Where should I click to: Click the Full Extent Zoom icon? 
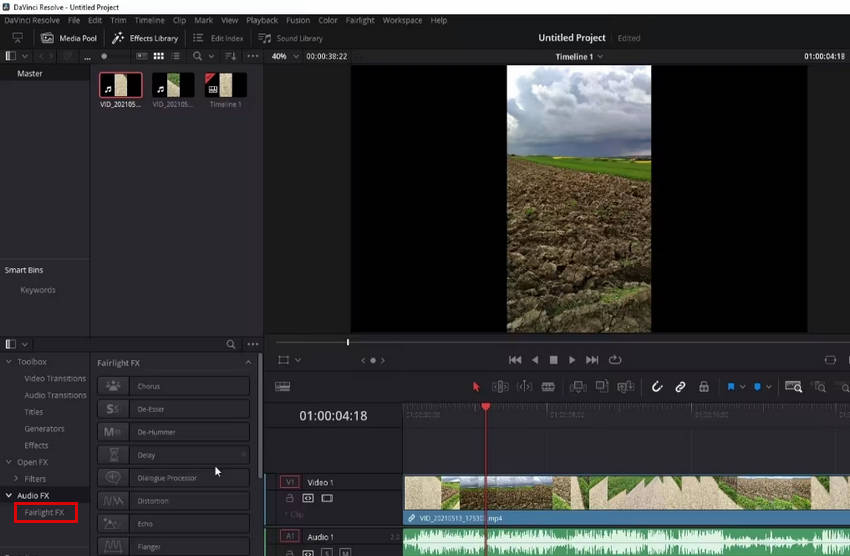pos(794,387)
